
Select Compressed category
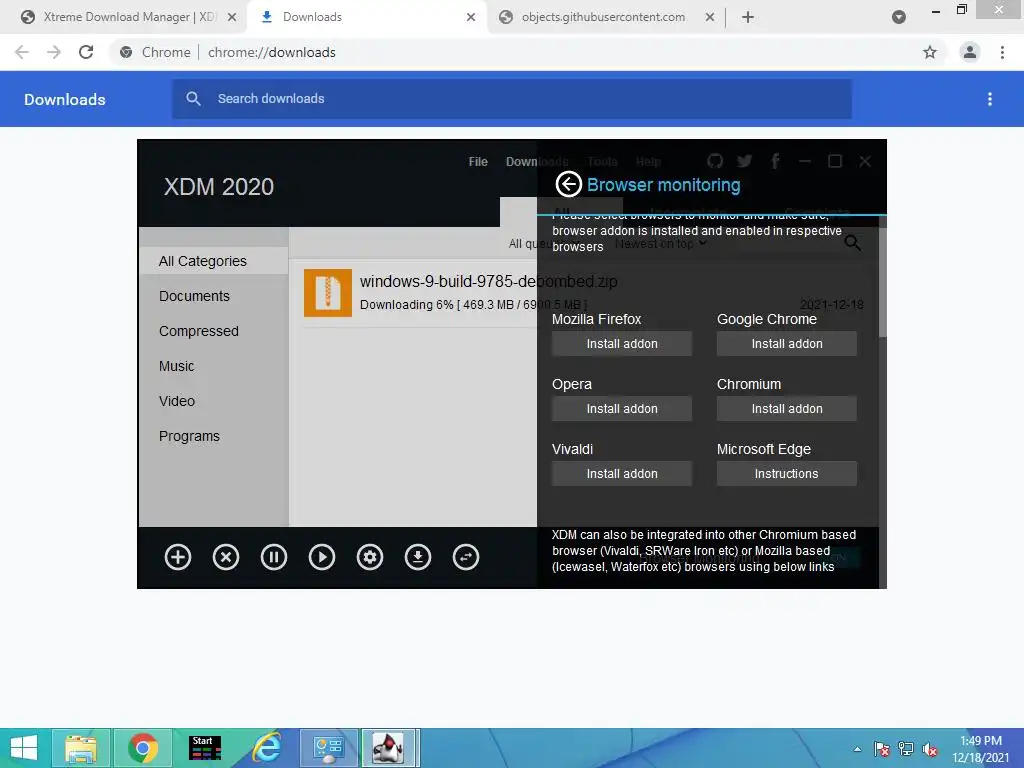[199, 331]
